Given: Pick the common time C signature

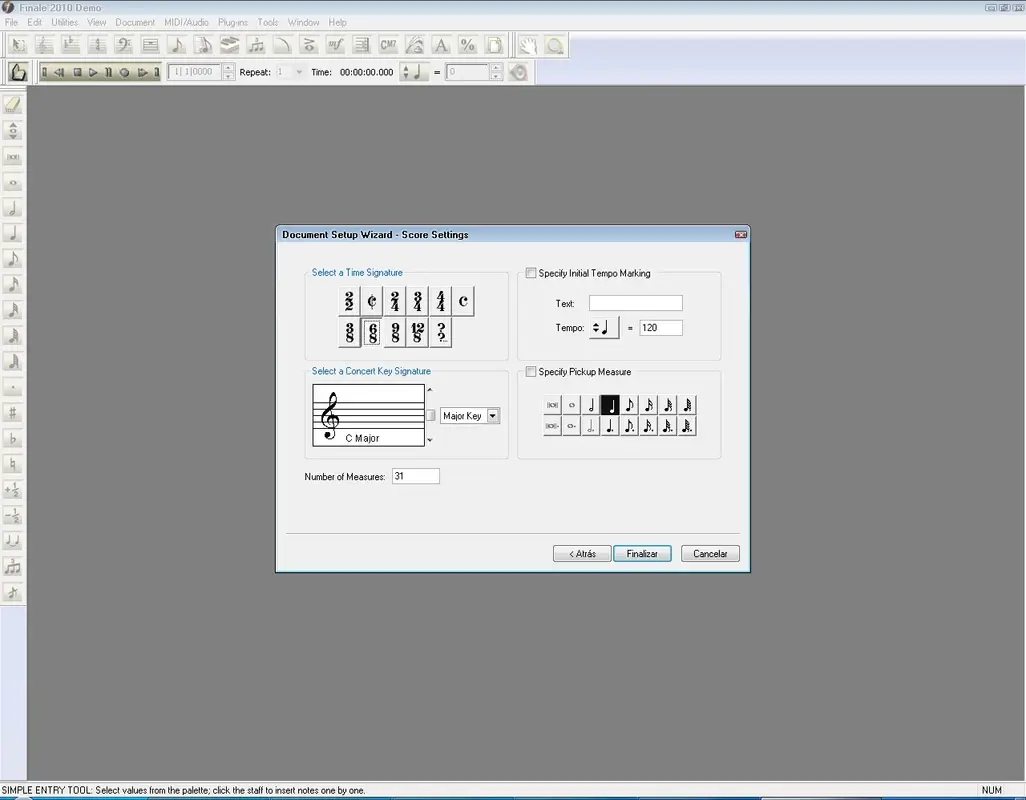Looking at the screenshot, I should click(x=463, y=300).
